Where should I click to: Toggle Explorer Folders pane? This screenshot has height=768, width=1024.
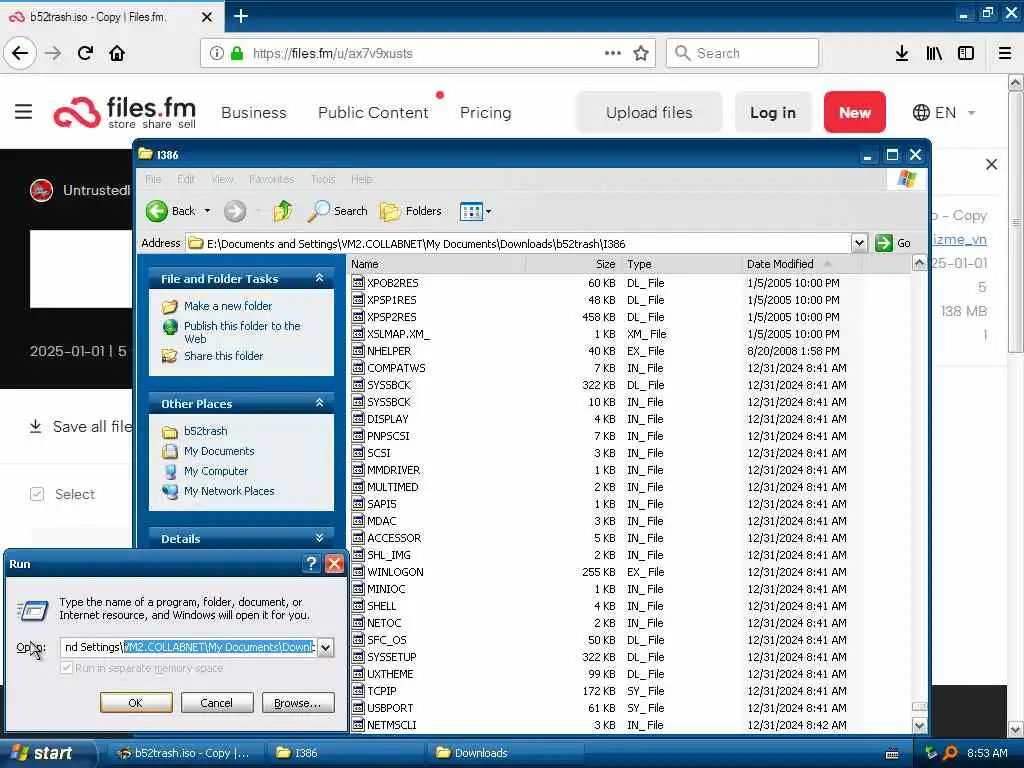pos(411,211)
